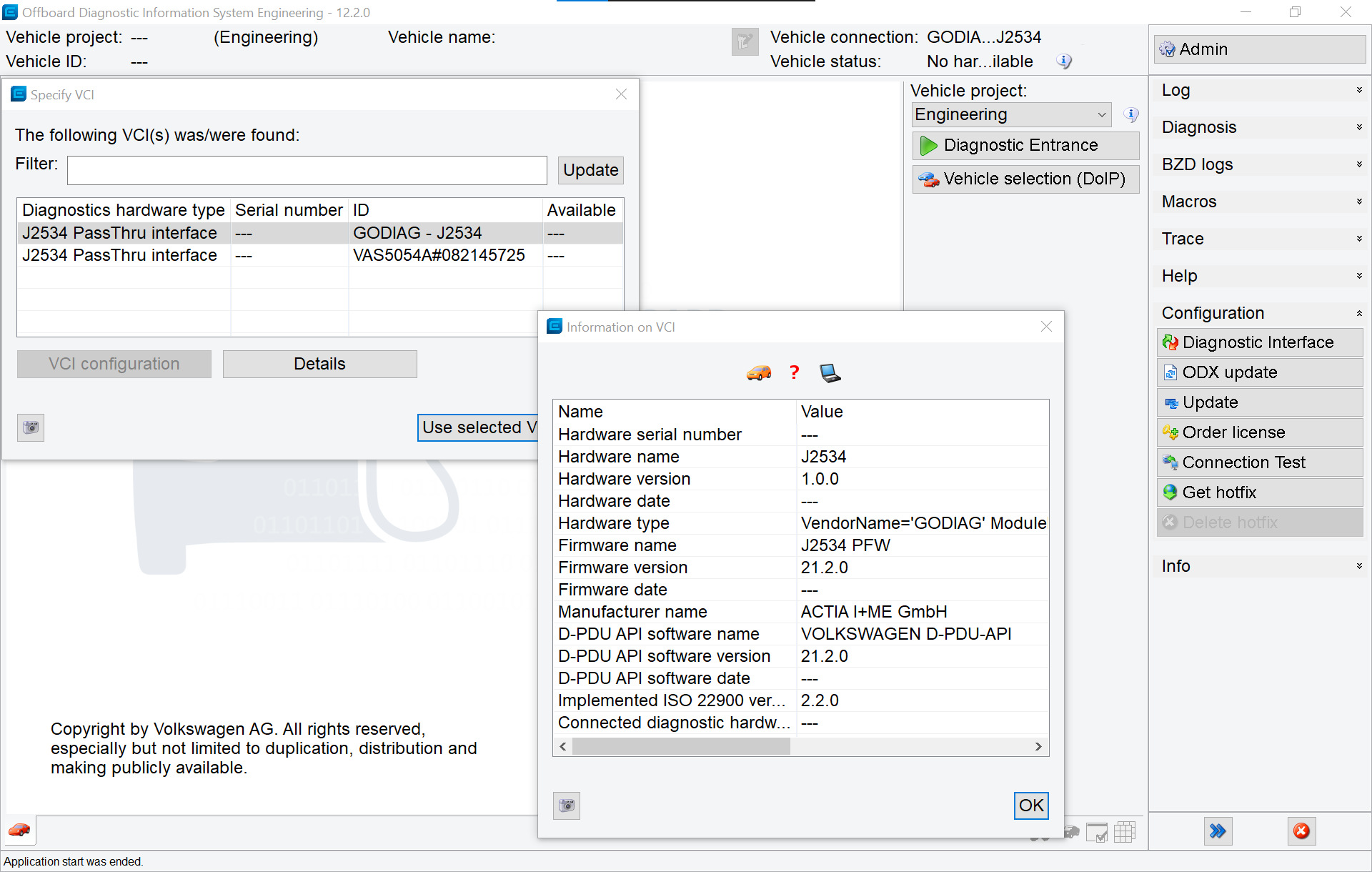Run the Connection Test
The height and width of the screenshot is (872, 1372).
(x=1260, y=462)
